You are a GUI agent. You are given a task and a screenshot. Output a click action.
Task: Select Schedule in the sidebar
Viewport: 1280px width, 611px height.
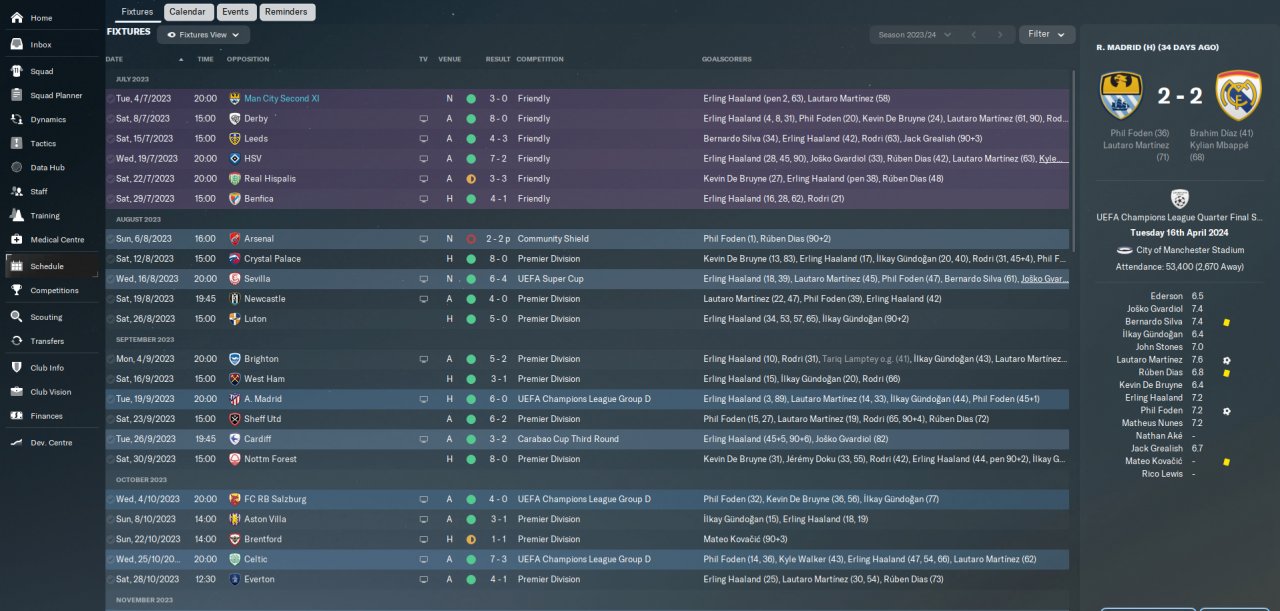[50, 266]
